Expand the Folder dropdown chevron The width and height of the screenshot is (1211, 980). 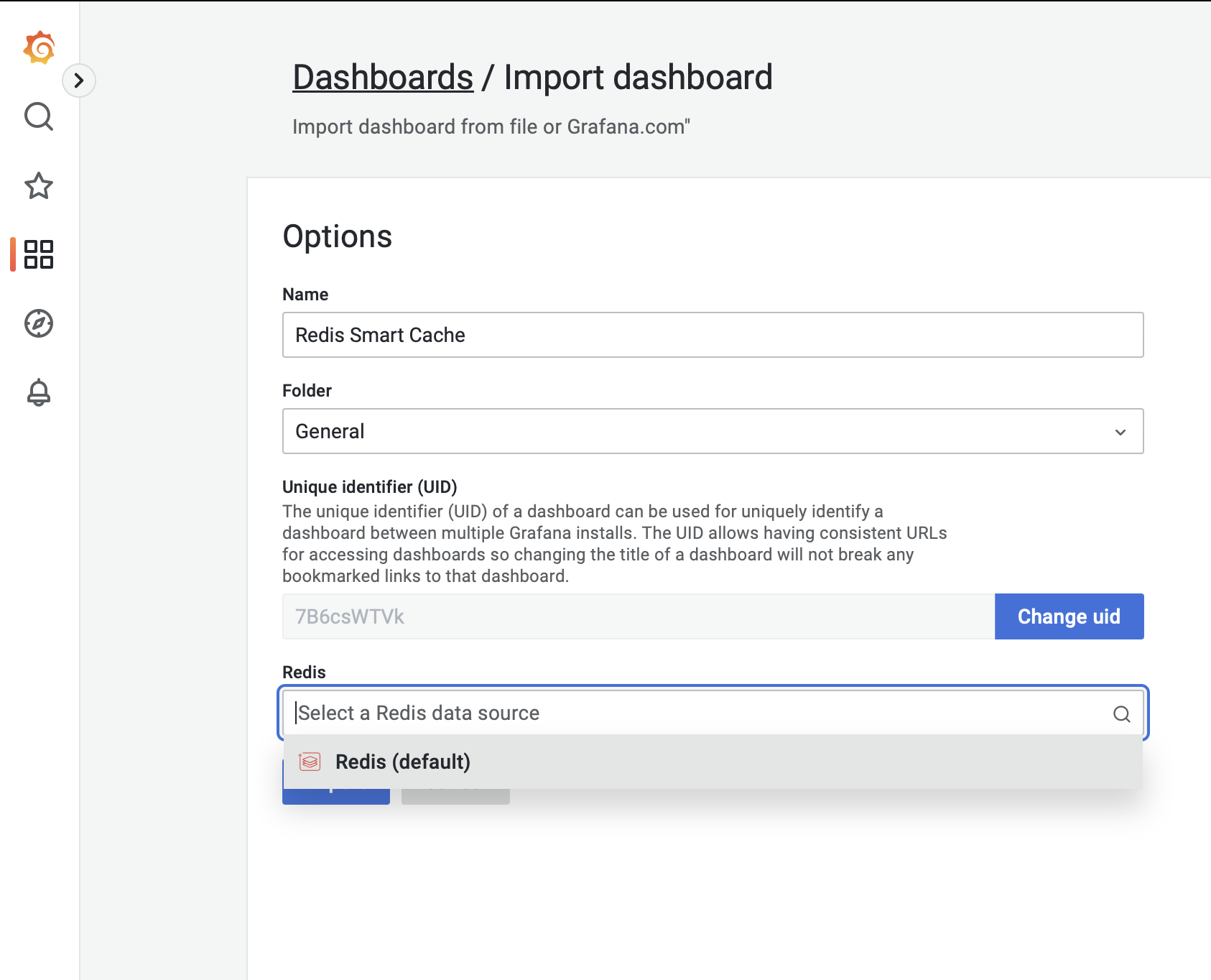pos(1120,432)
